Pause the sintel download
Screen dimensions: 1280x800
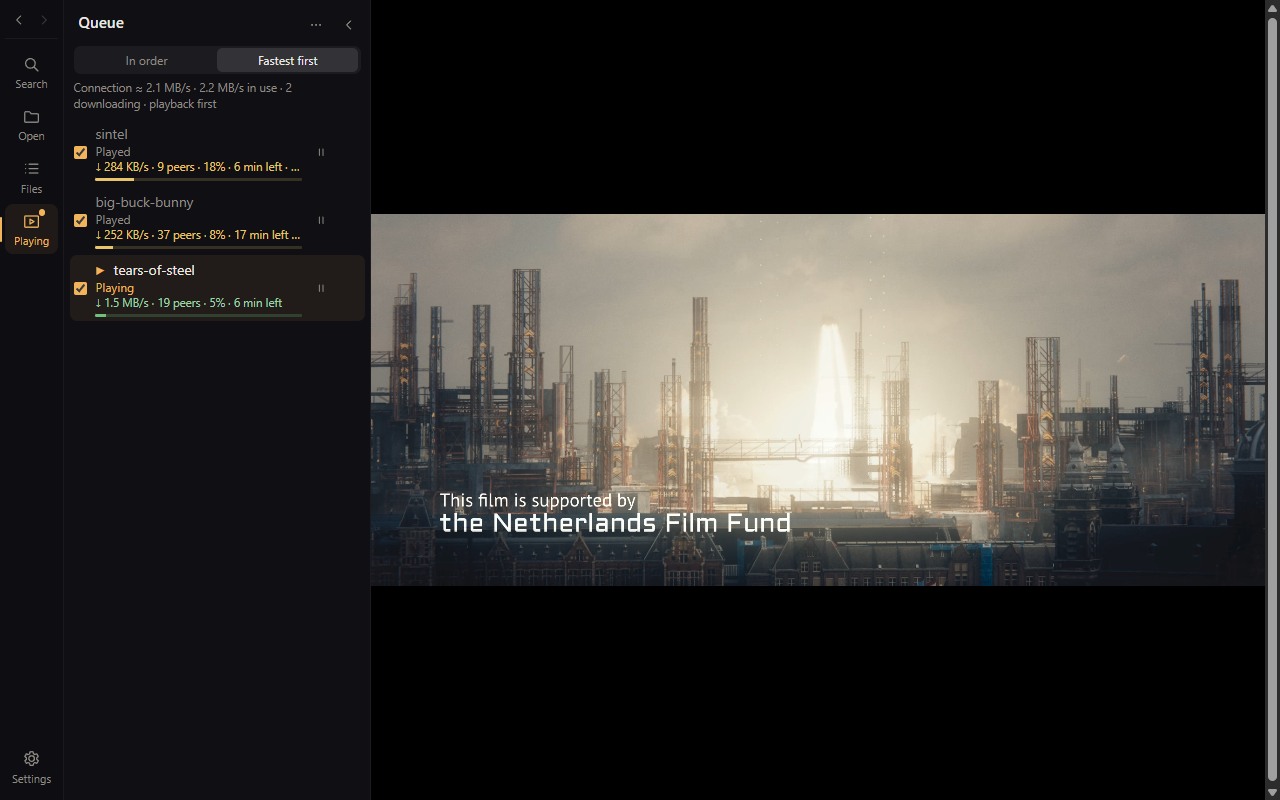pyautogui.click(x=321, y=152)
